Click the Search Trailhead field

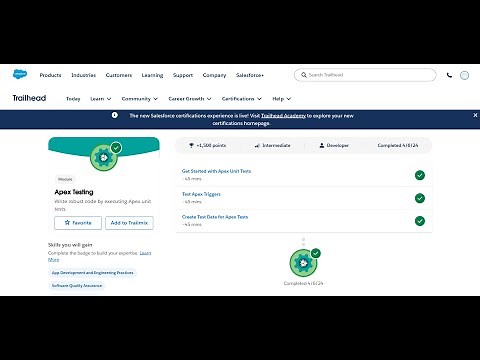[365, 75]
